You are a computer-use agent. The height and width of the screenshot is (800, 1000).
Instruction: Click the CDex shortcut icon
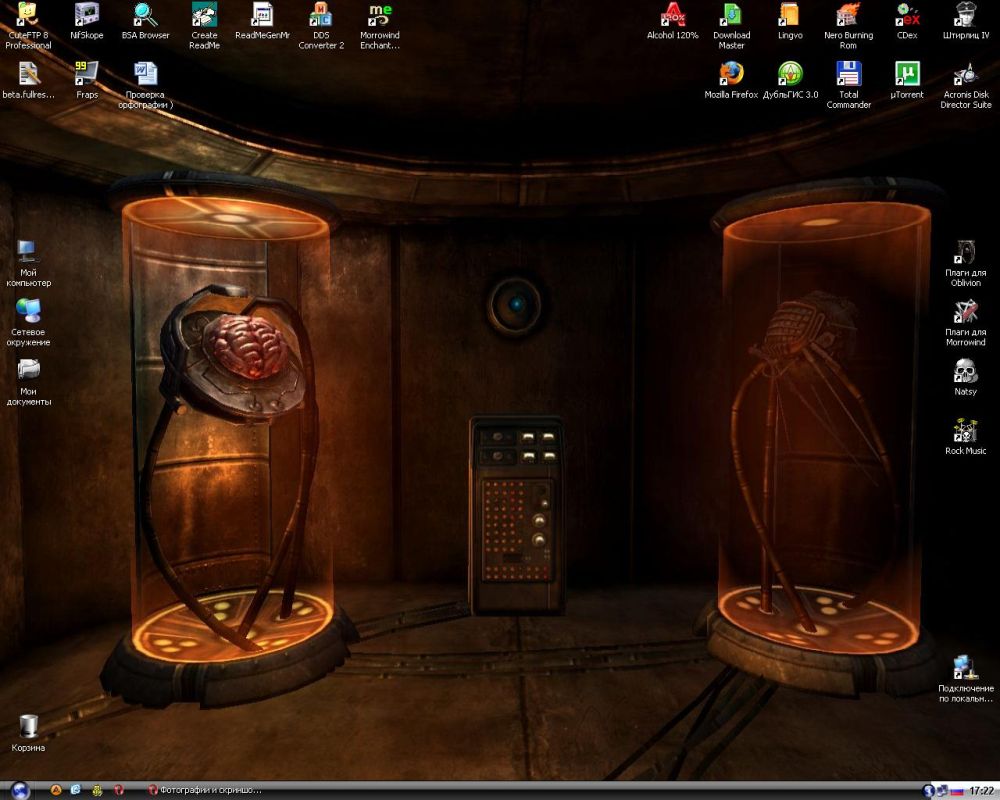907,21
